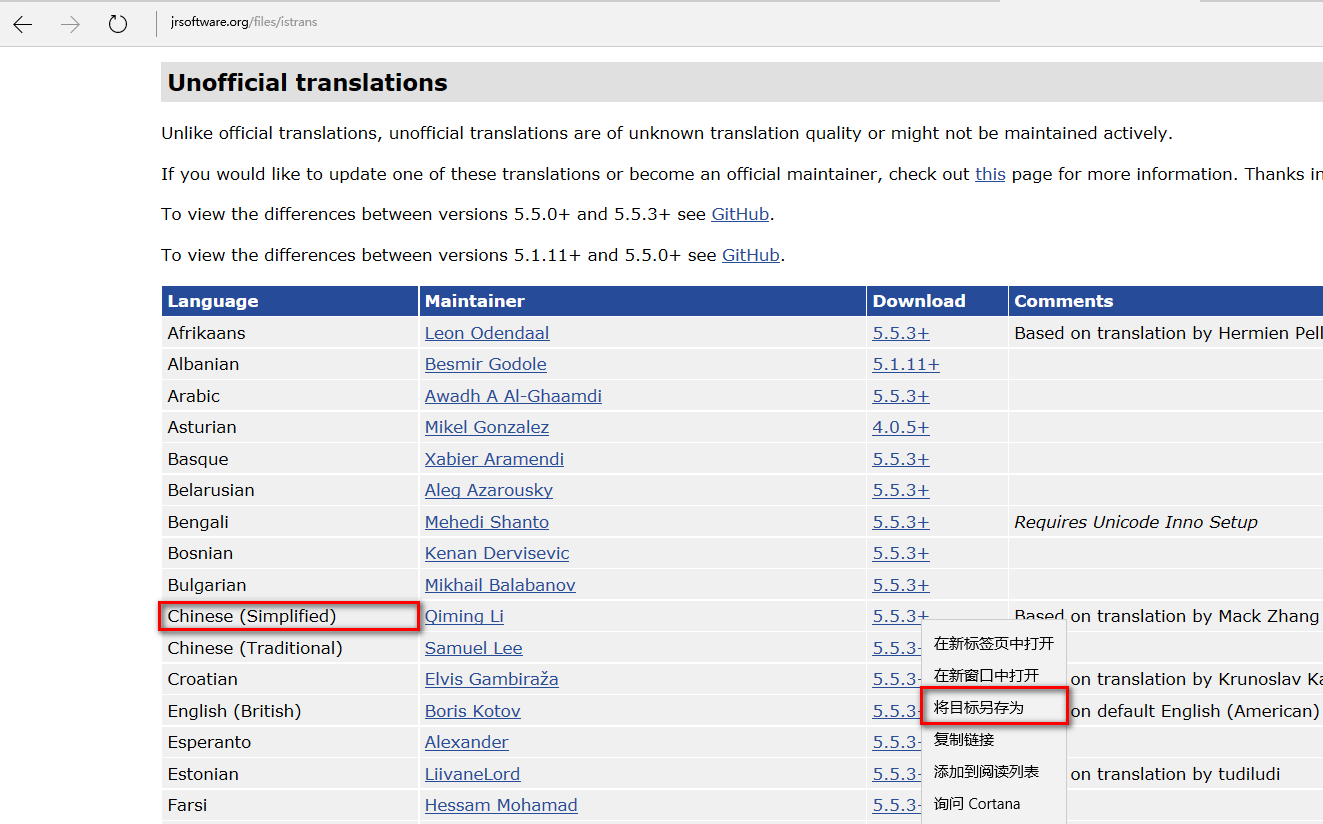
Task: Select '在新窗口中打开' menu entry
Action: tap(986, 675)
